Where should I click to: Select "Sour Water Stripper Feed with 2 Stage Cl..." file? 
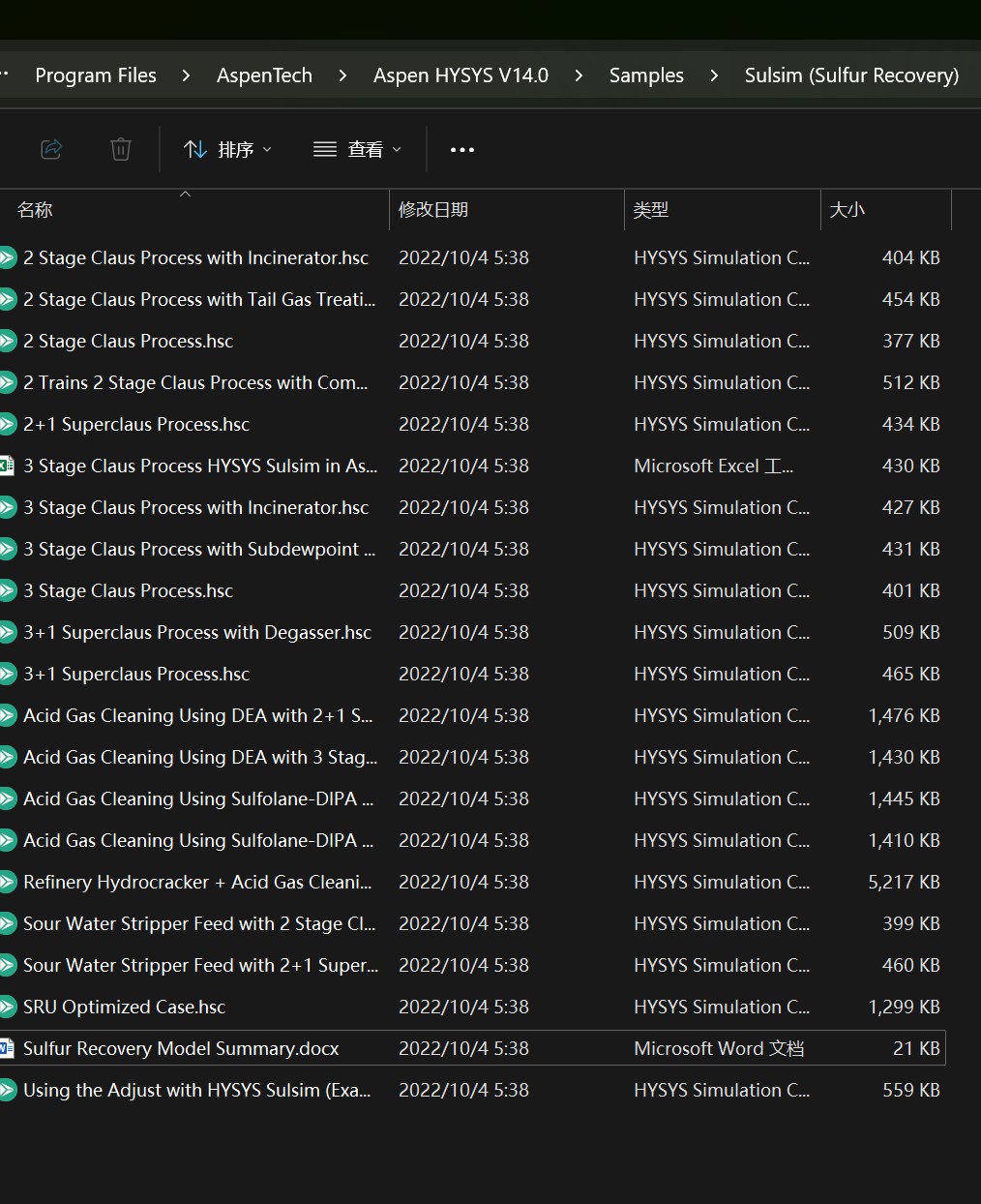tap(199, 923)
